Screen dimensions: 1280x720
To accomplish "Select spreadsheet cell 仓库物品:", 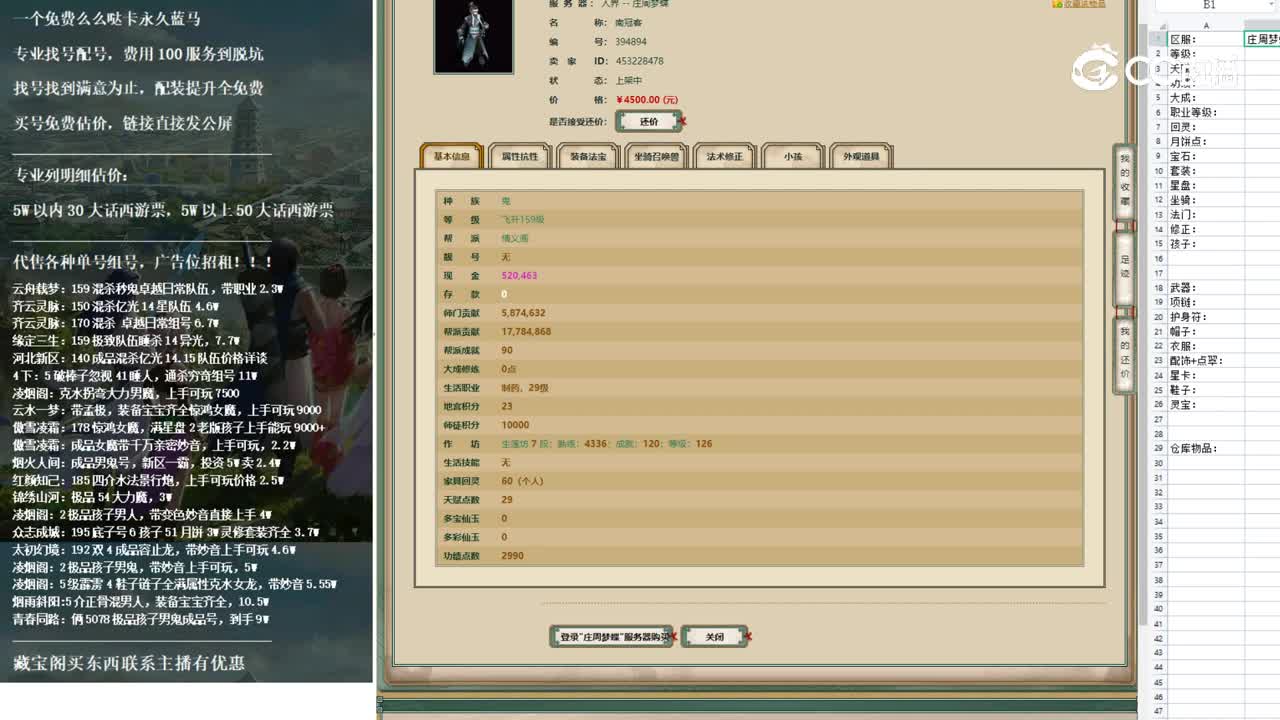I will 1205,448.
